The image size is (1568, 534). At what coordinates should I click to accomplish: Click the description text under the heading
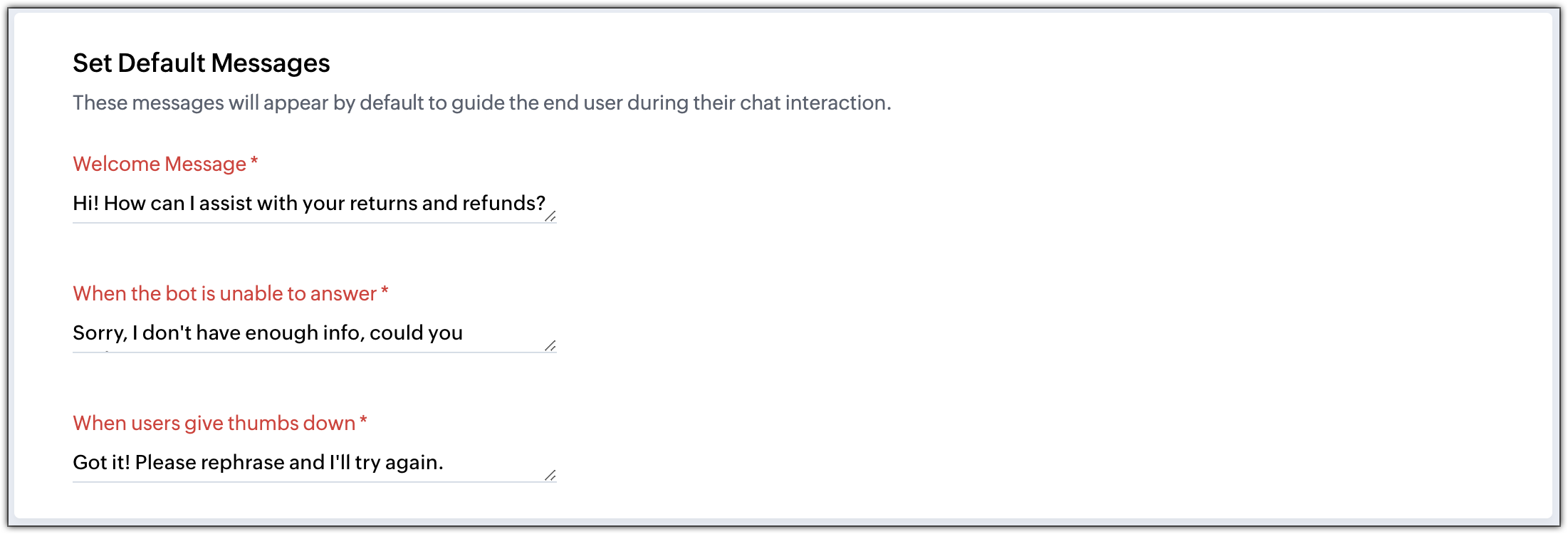click(x=481, y=103)
